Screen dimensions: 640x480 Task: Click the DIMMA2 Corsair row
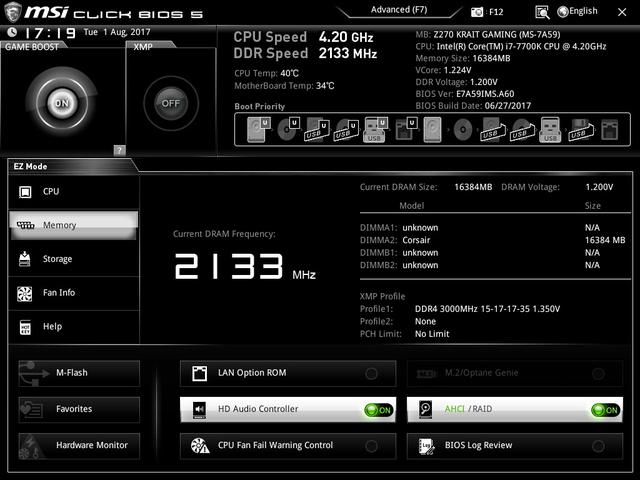pos(493,240)
